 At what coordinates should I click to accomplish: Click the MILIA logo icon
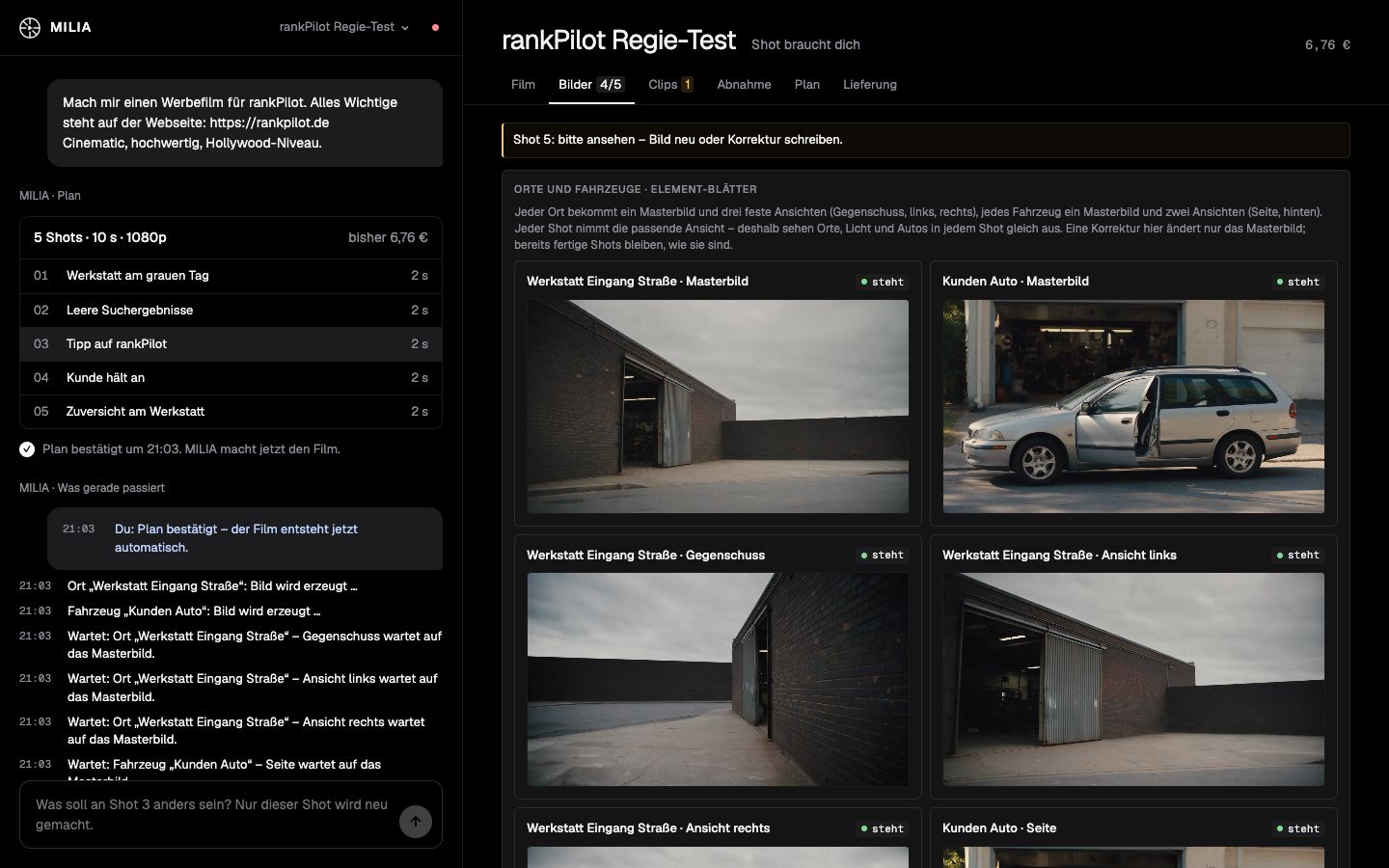coord(30,27)
